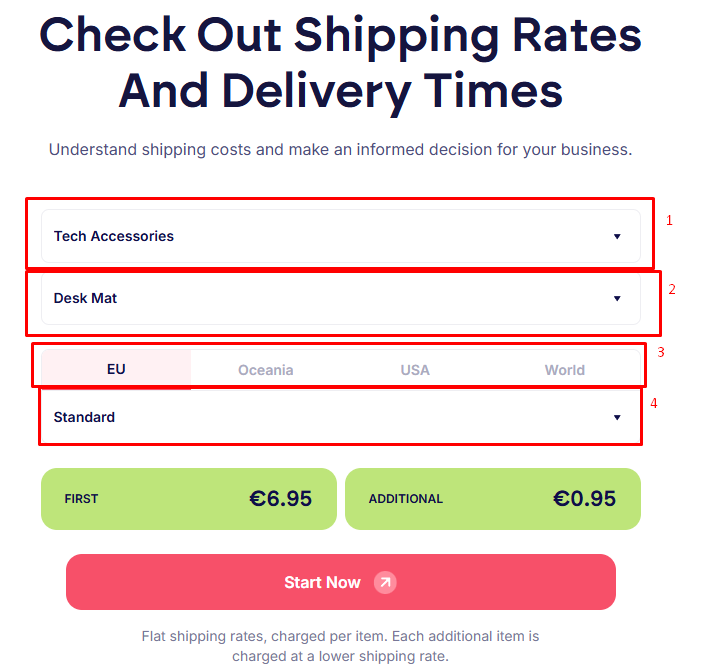Click the Tech Accessories dropdown arrow
The height and width of the screenshot is (670, 724).
pyautogui.click(x=617, y=237)
